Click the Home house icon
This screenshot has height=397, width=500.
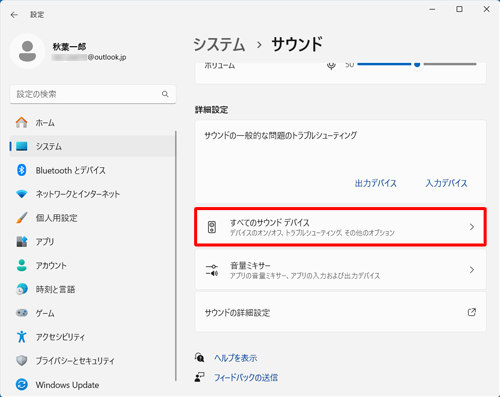point(22,122)
